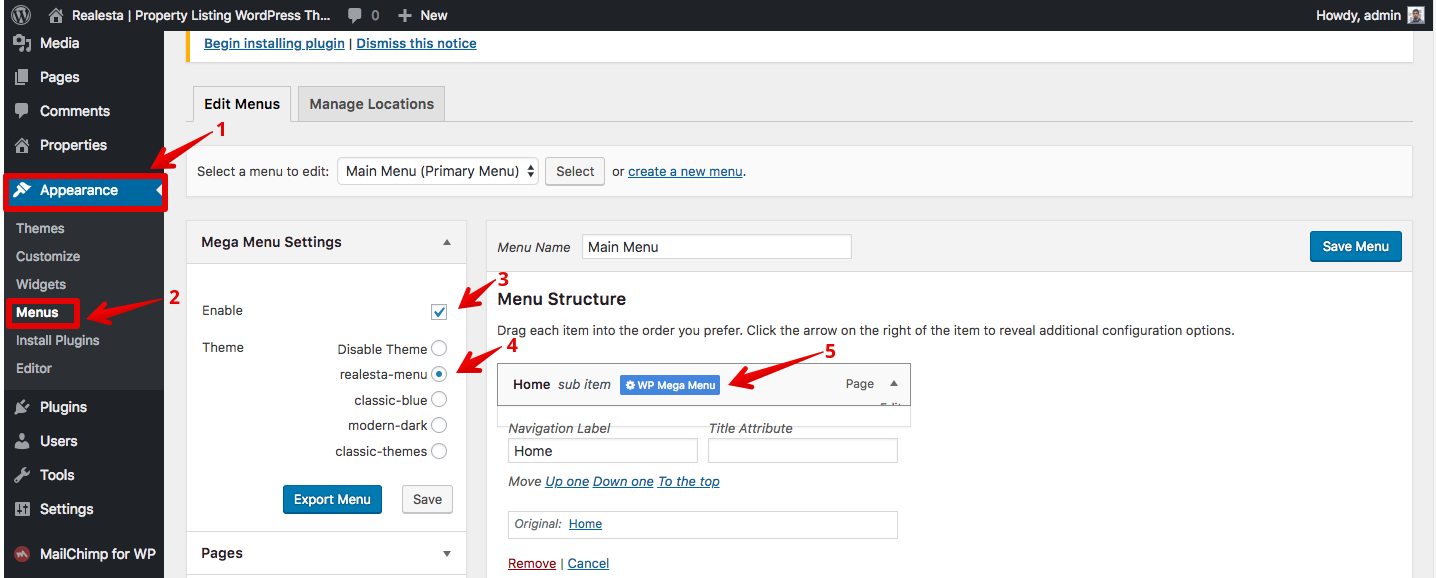1436x578 pixels.
Task: Click the Properties house icon
Action: pos(22,145)
